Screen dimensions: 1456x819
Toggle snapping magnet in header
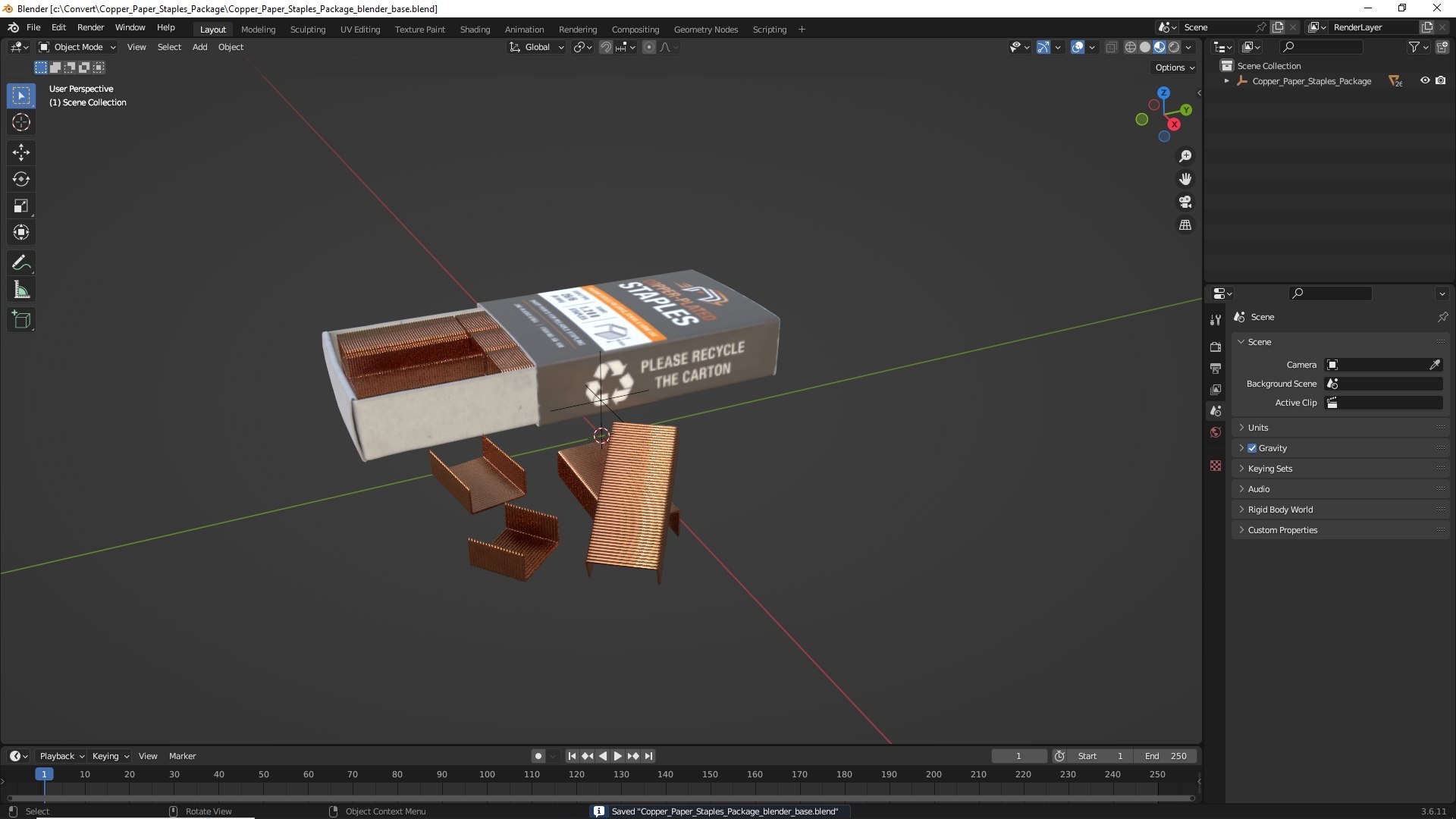point(605,47)
